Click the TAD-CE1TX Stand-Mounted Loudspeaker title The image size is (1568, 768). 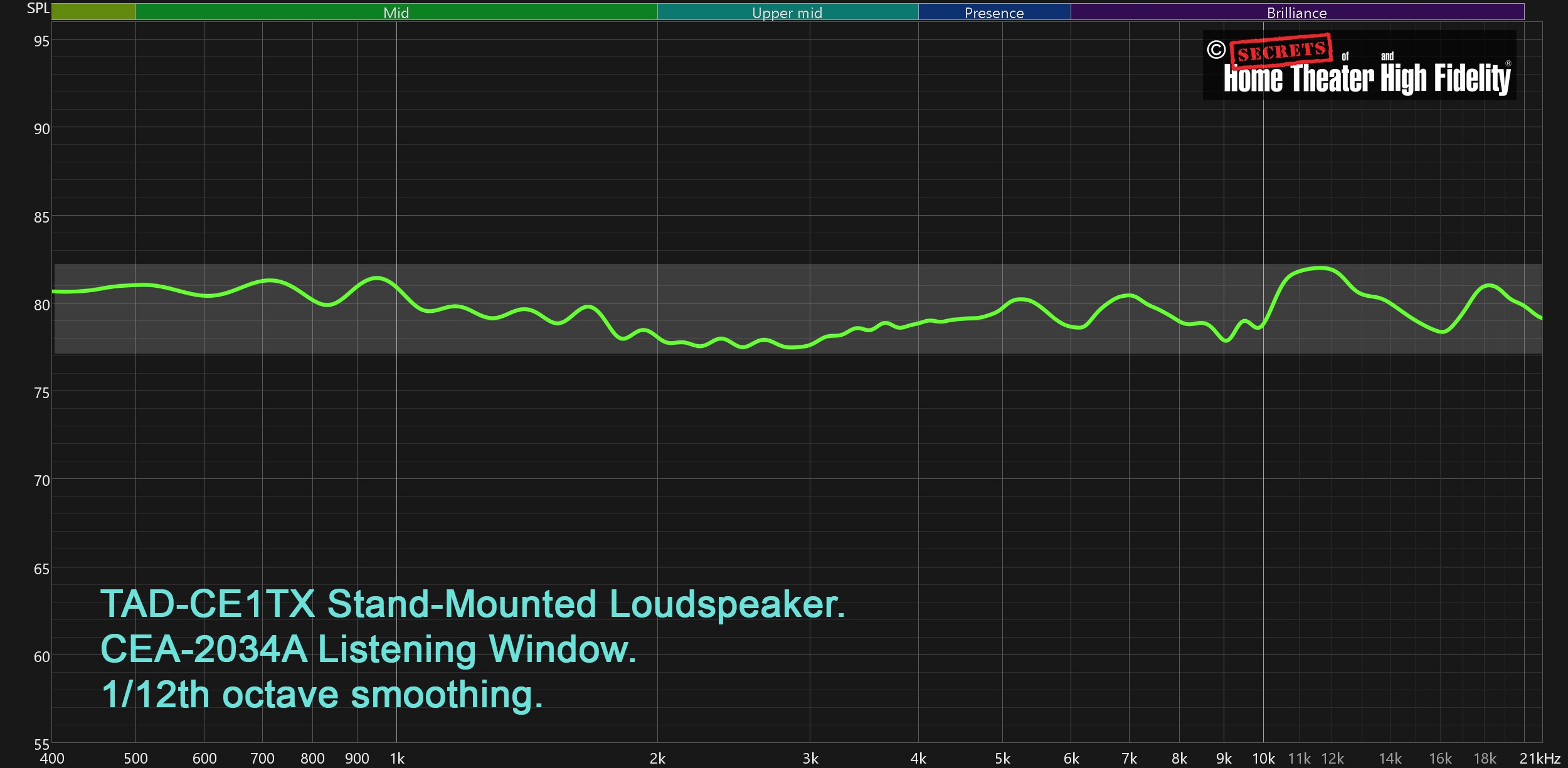click(473, 604)
